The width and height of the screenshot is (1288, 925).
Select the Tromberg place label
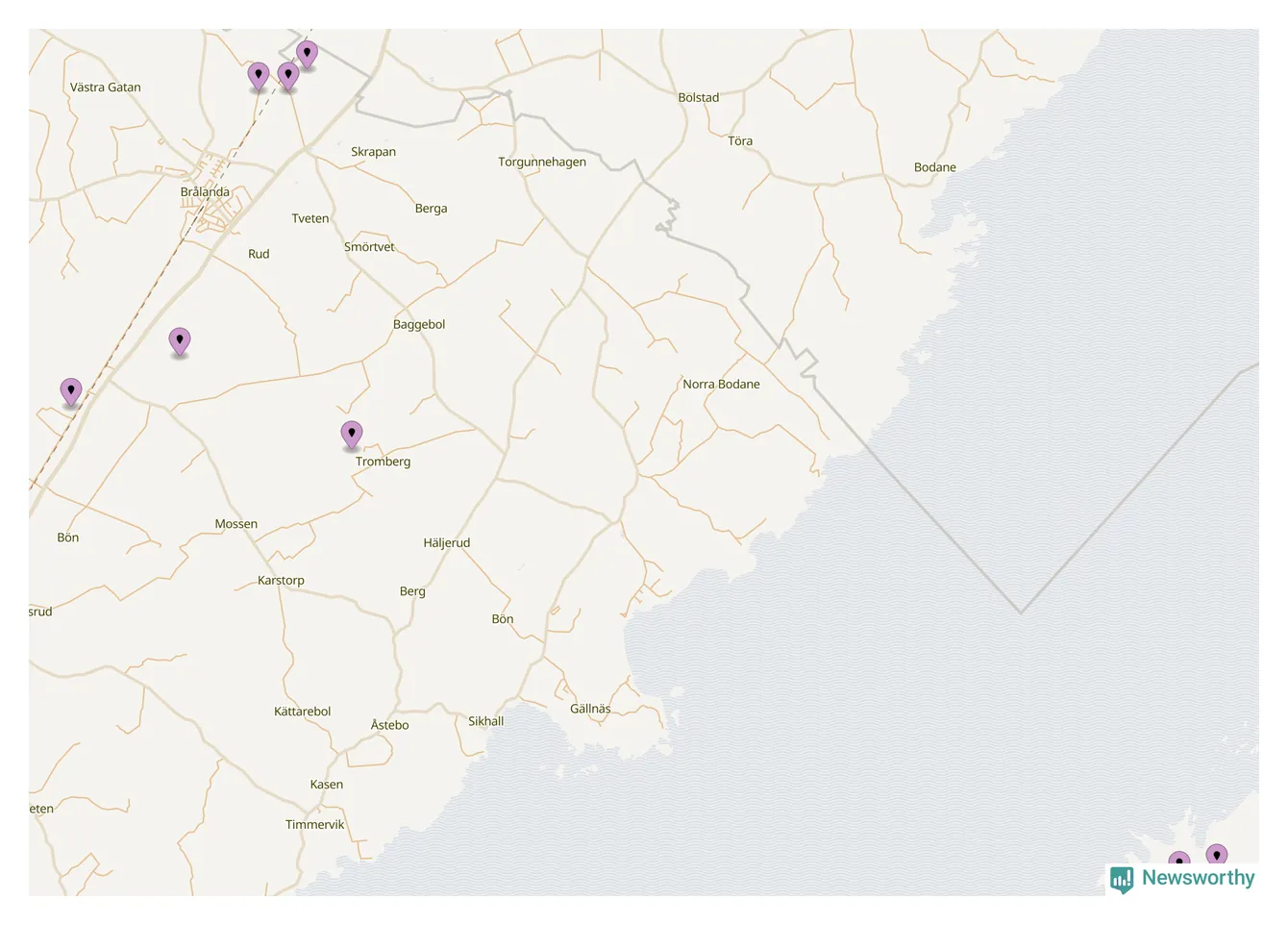click(x=383, y=462)
